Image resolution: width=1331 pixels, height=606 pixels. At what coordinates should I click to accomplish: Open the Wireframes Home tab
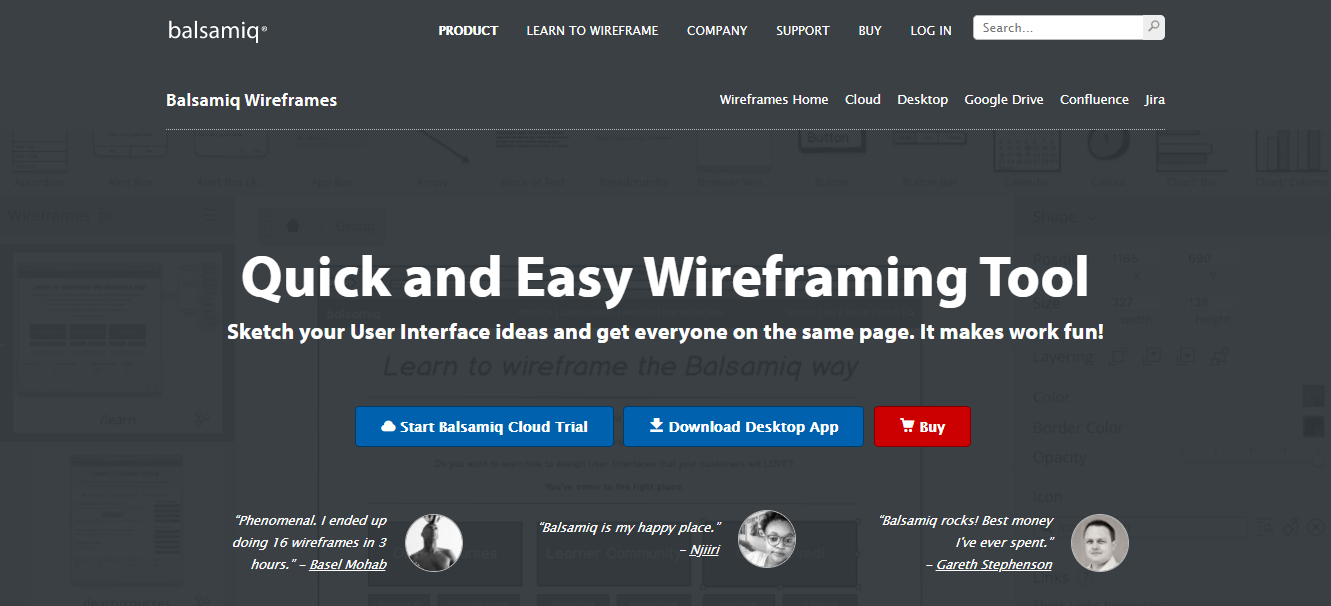pyautogui.click(x=773, y=100)
